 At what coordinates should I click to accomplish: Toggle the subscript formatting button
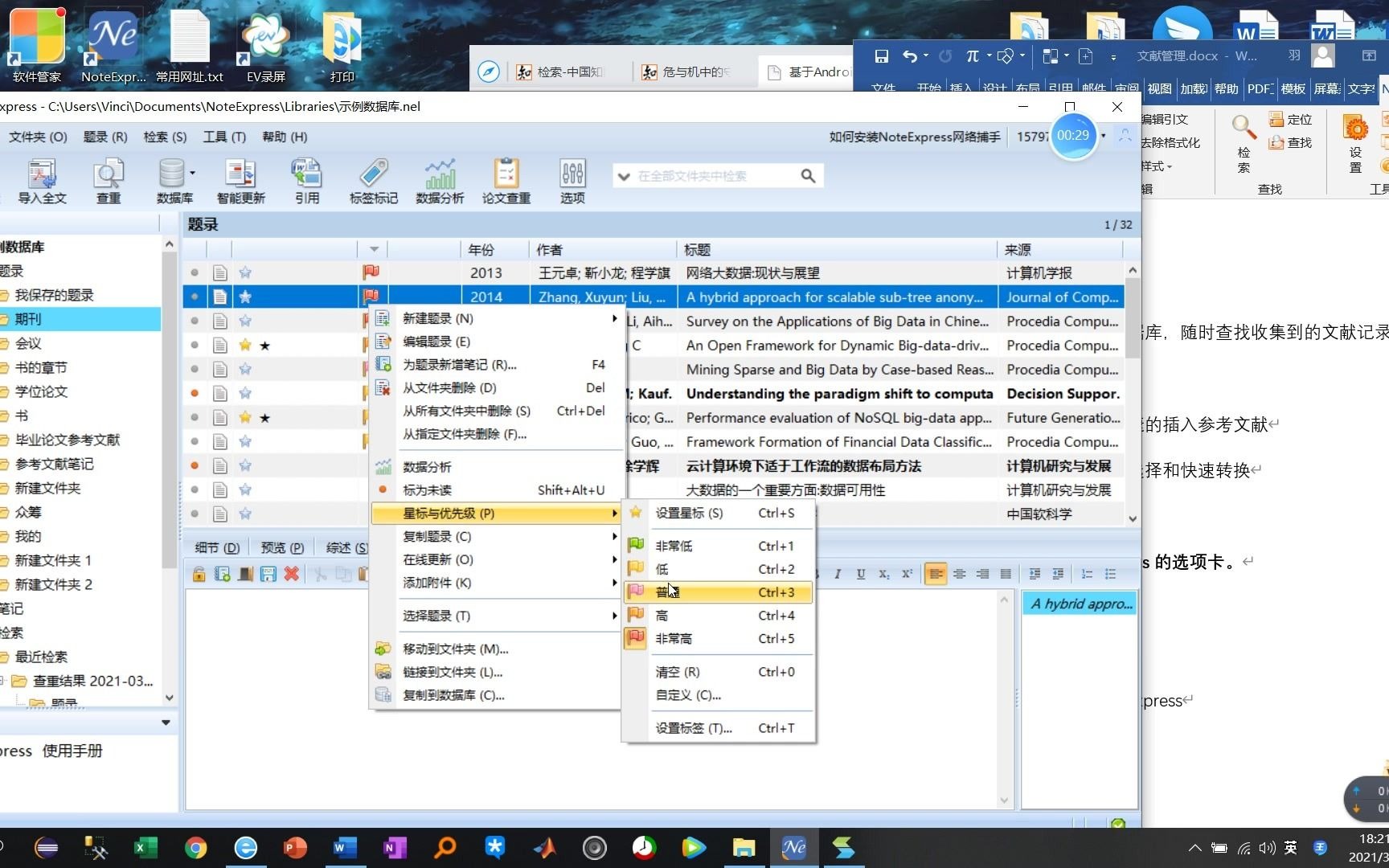(x=883, y=574)
